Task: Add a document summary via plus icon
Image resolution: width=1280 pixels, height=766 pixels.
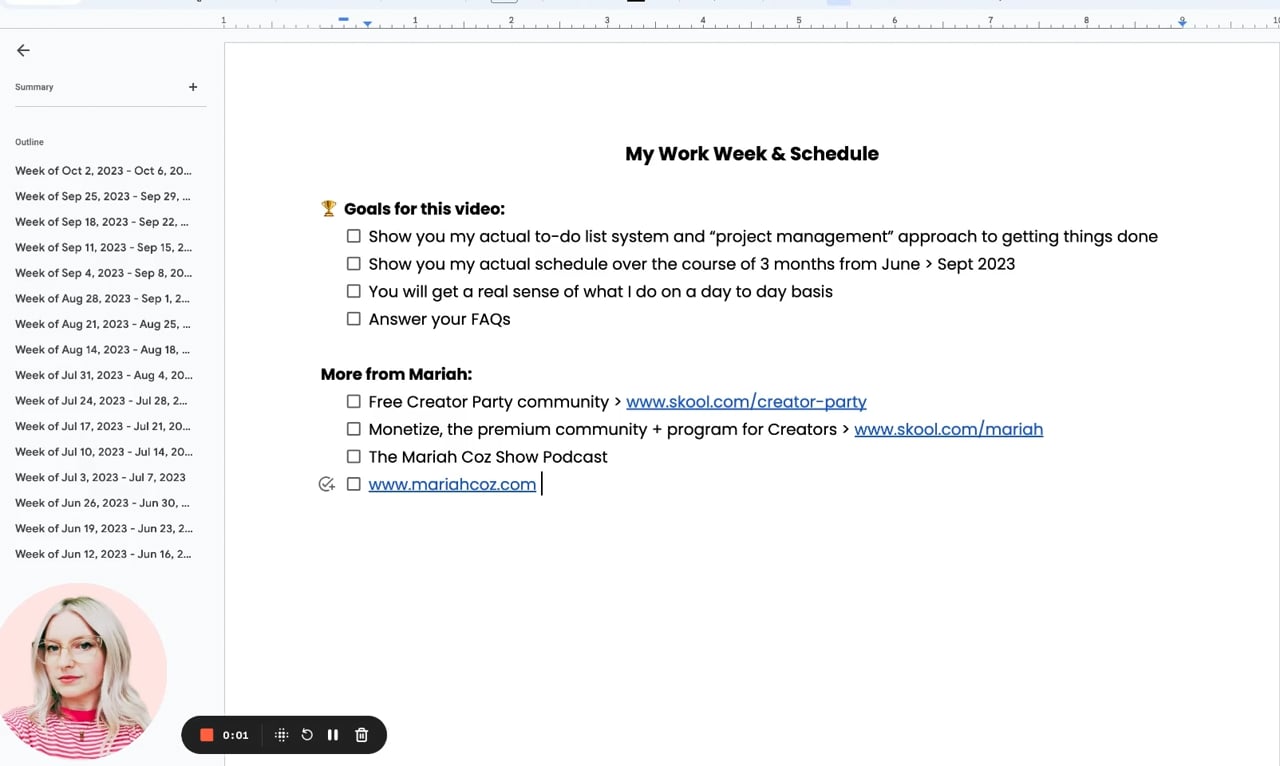Action: tap(193, 87)
